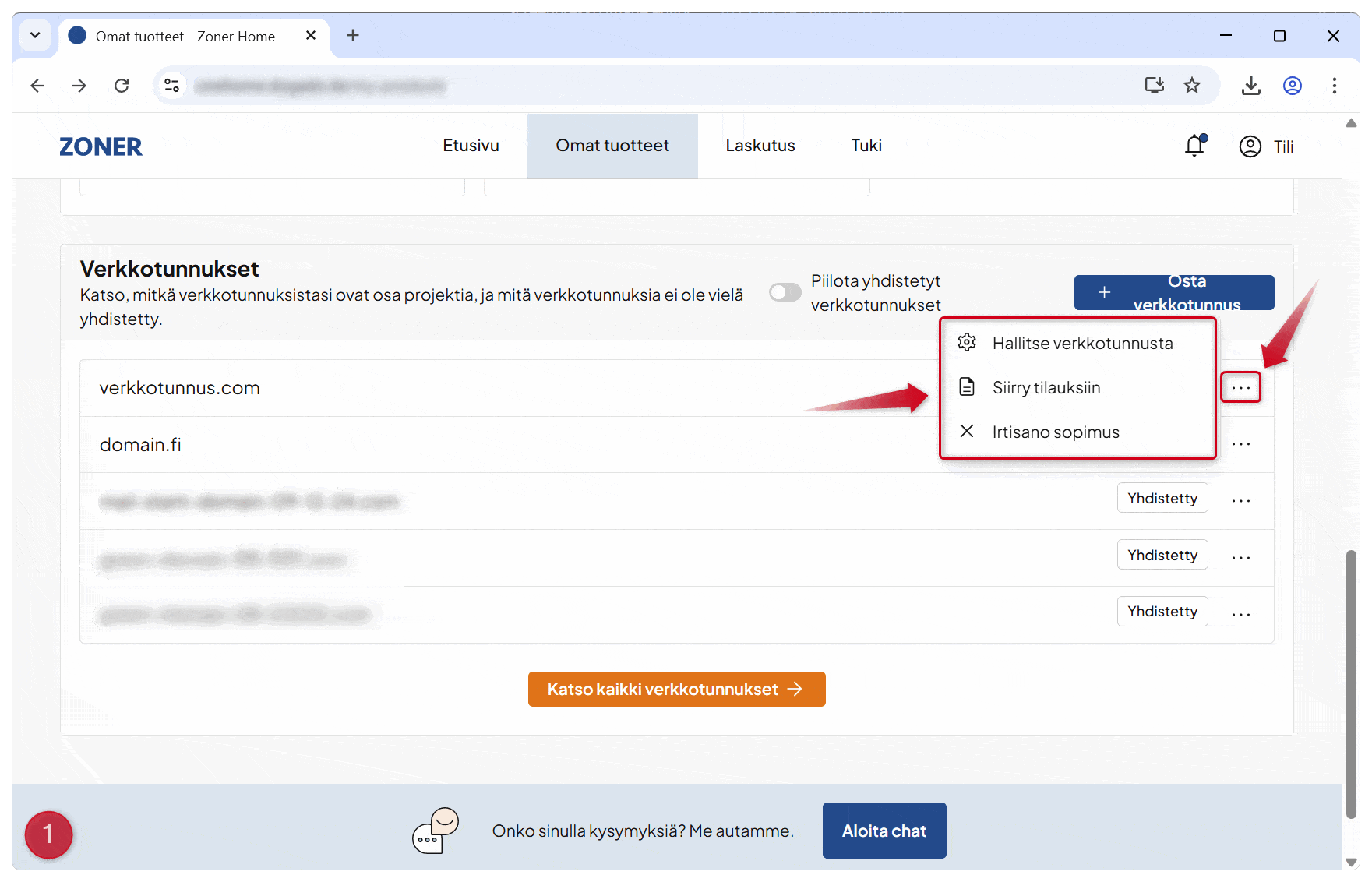Switch to the Laskutus tab

tap(760, 146)
